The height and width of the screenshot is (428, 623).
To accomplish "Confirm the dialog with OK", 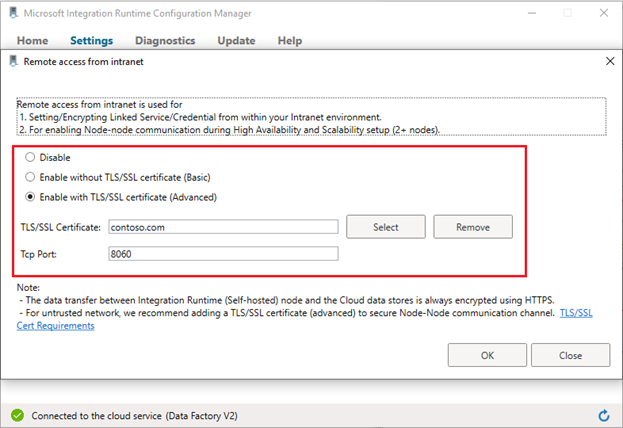I will [x=487, y=355].
